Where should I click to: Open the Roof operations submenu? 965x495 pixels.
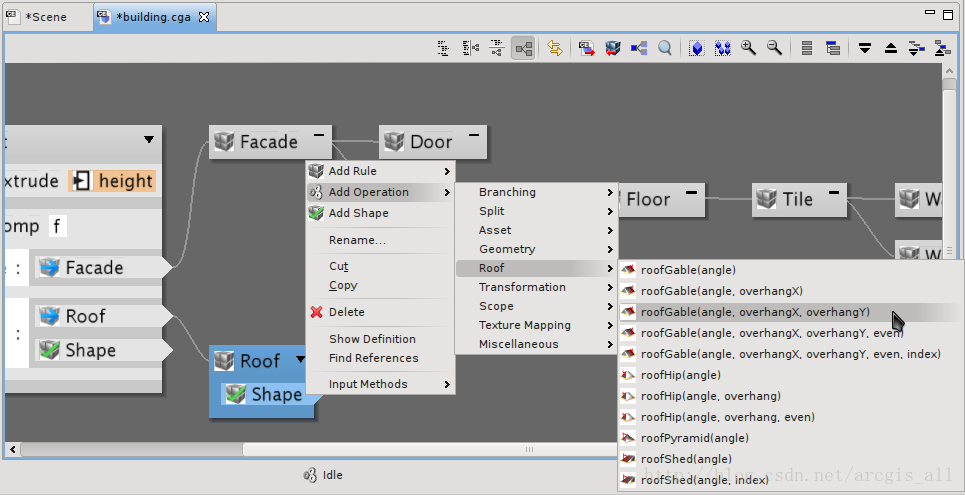(536, 268)
